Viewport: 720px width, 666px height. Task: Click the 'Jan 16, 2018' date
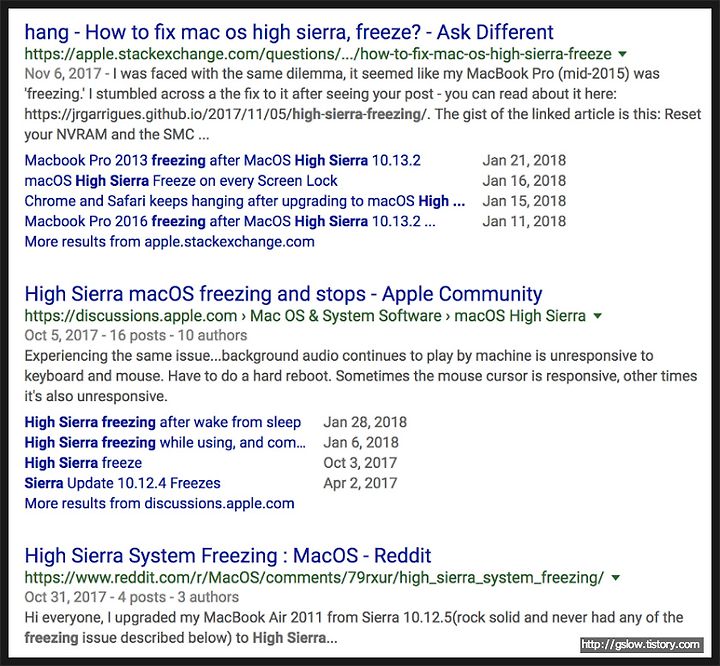(x=524, y=181)
